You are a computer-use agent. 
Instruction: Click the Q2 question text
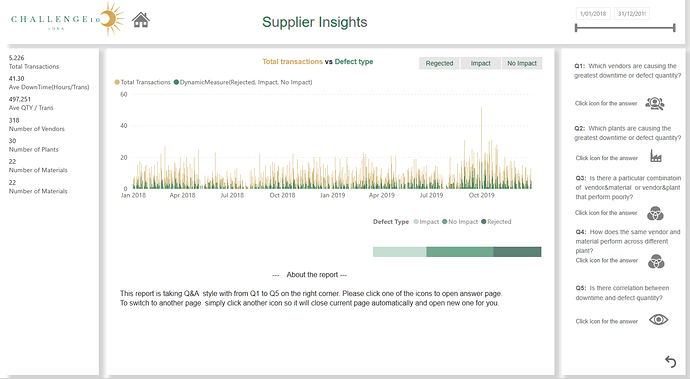click(628, 133)
